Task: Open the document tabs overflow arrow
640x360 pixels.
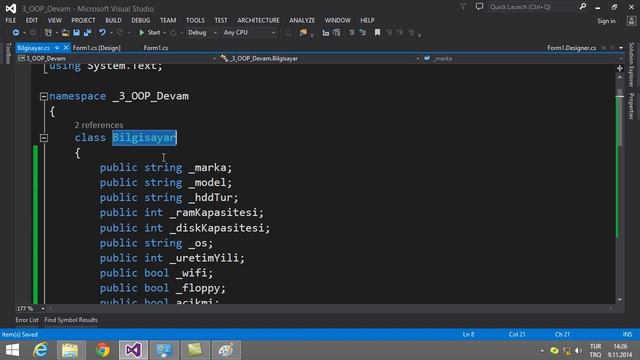Action: click(x=621, y=48)
